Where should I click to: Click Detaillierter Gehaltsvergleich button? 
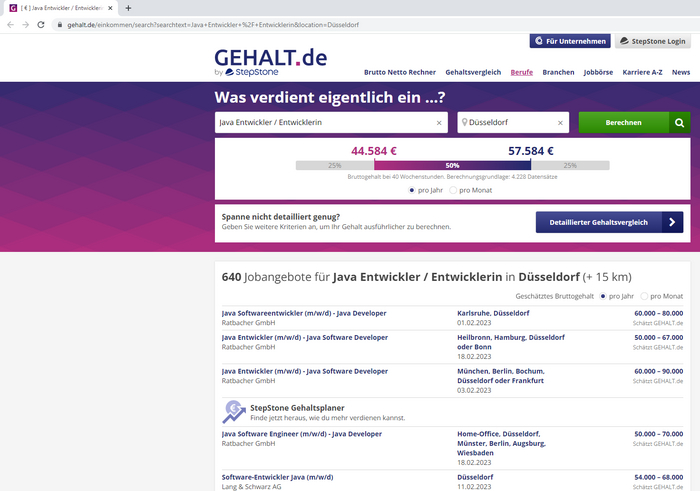609,222
